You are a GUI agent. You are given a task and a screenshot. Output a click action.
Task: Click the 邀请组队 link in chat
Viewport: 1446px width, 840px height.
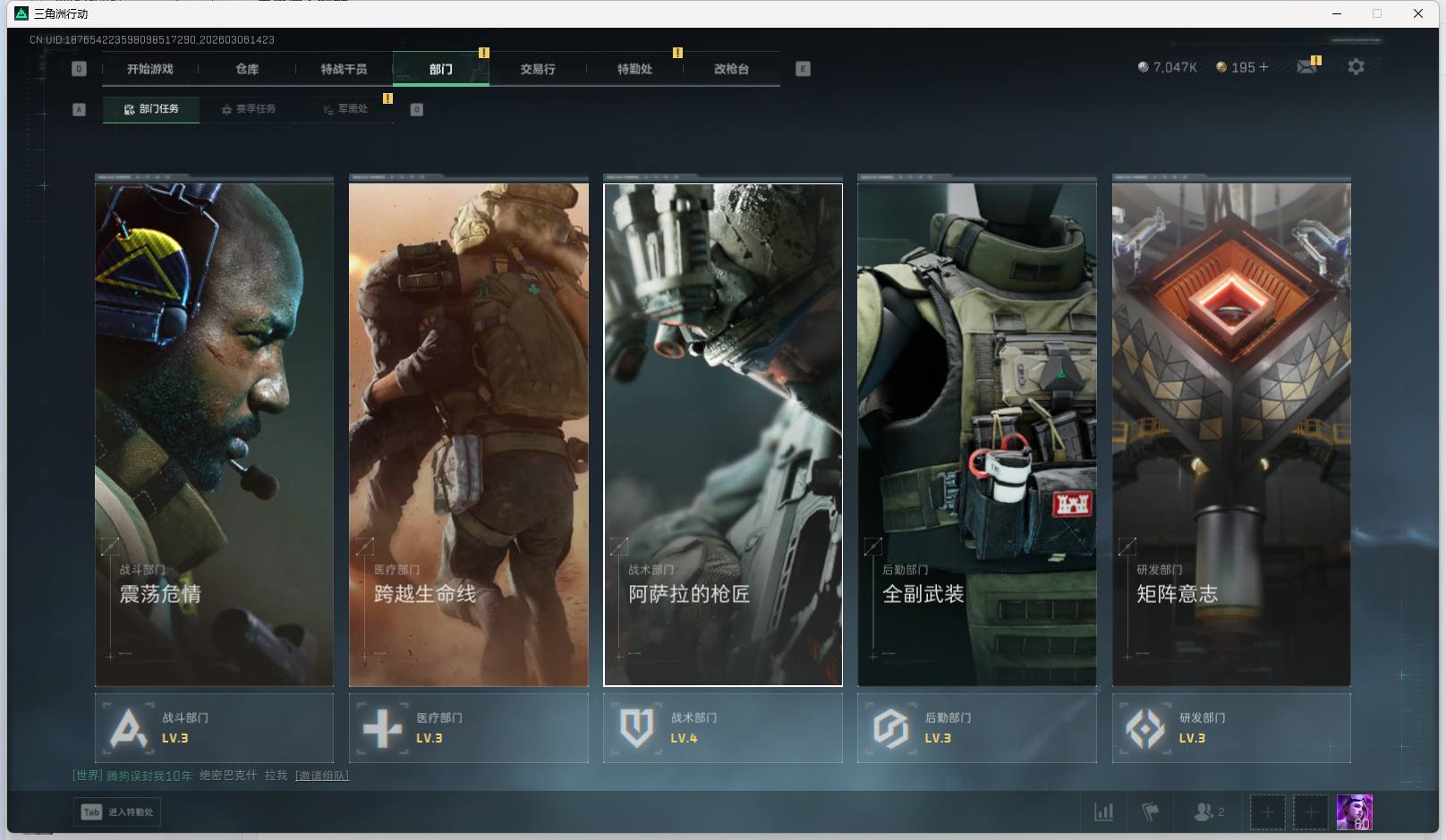[x=322, y=776]
